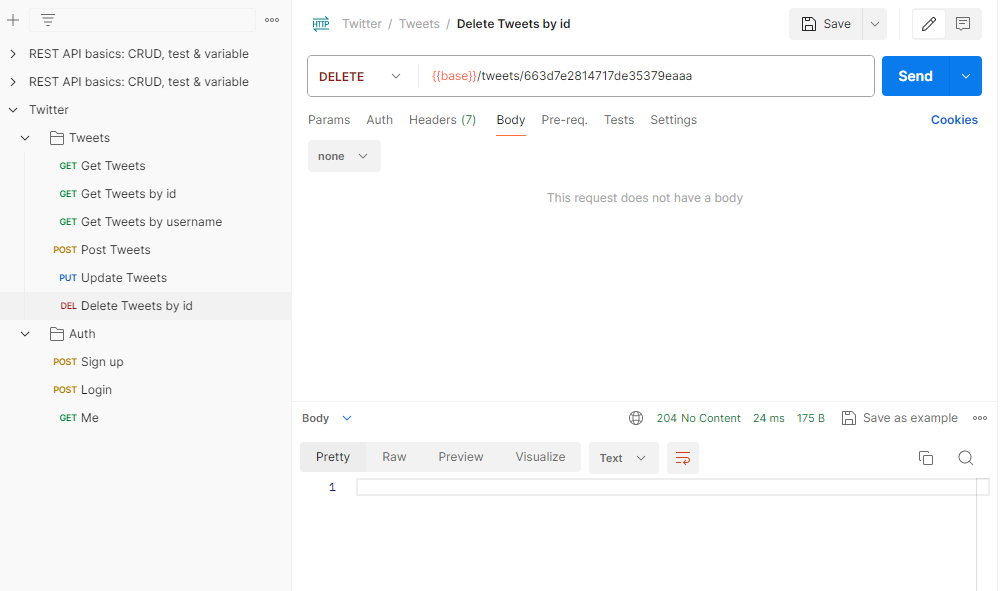
Task: Switch to the Auth tab
Action: pos(379,120)
